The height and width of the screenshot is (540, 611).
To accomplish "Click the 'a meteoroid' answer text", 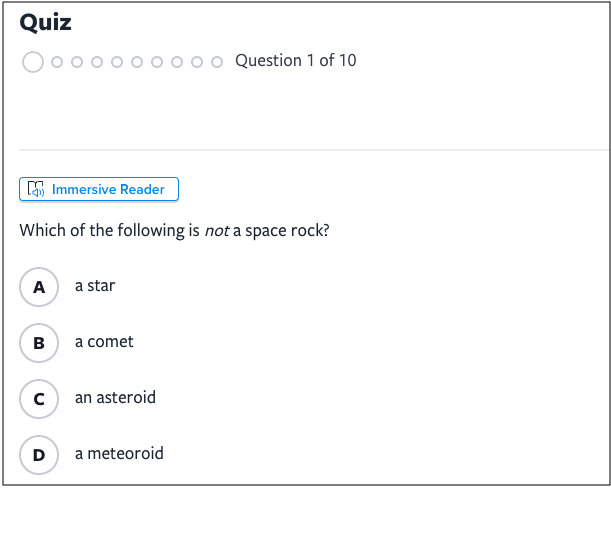I will [x=119, y=454].
